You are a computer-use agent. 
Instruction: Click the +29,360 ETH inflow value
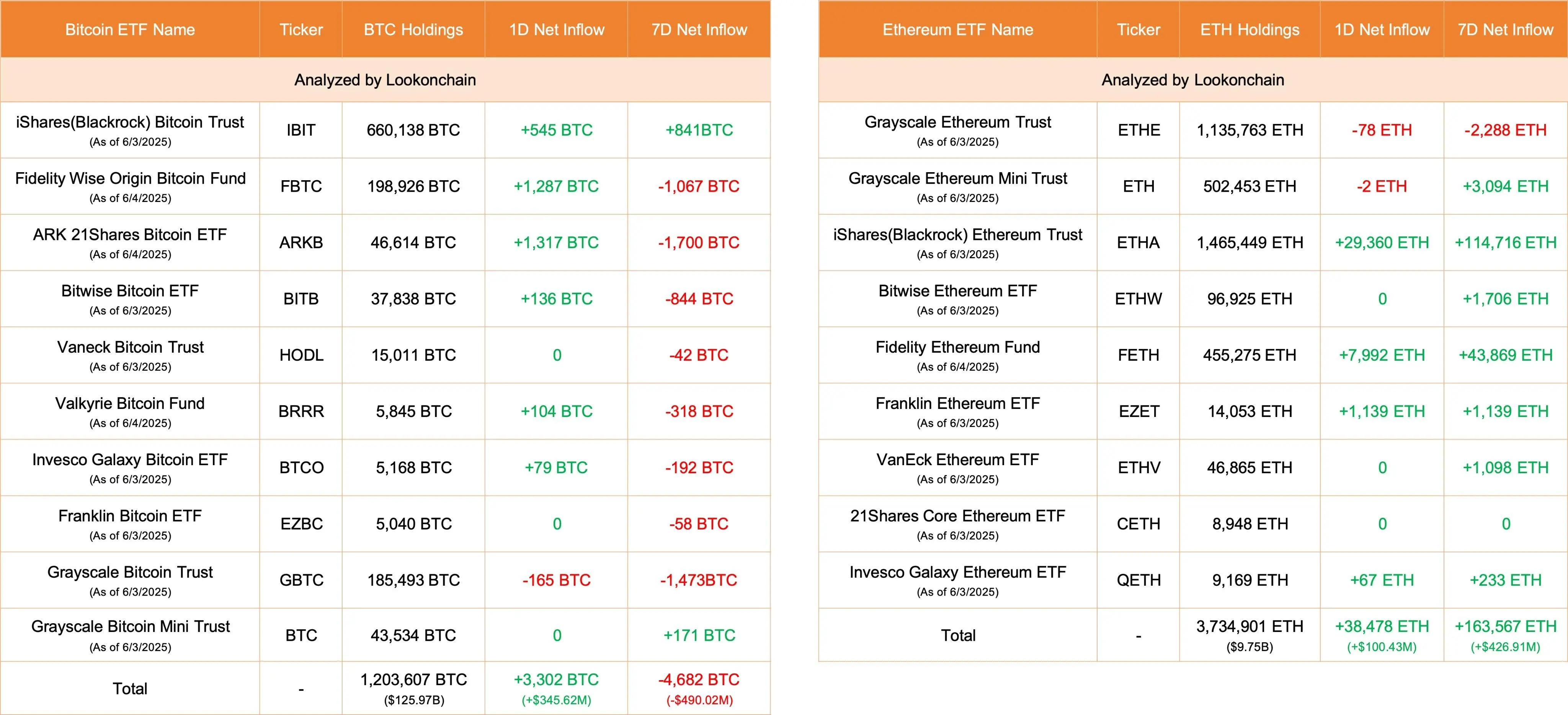coord(1382,243)
